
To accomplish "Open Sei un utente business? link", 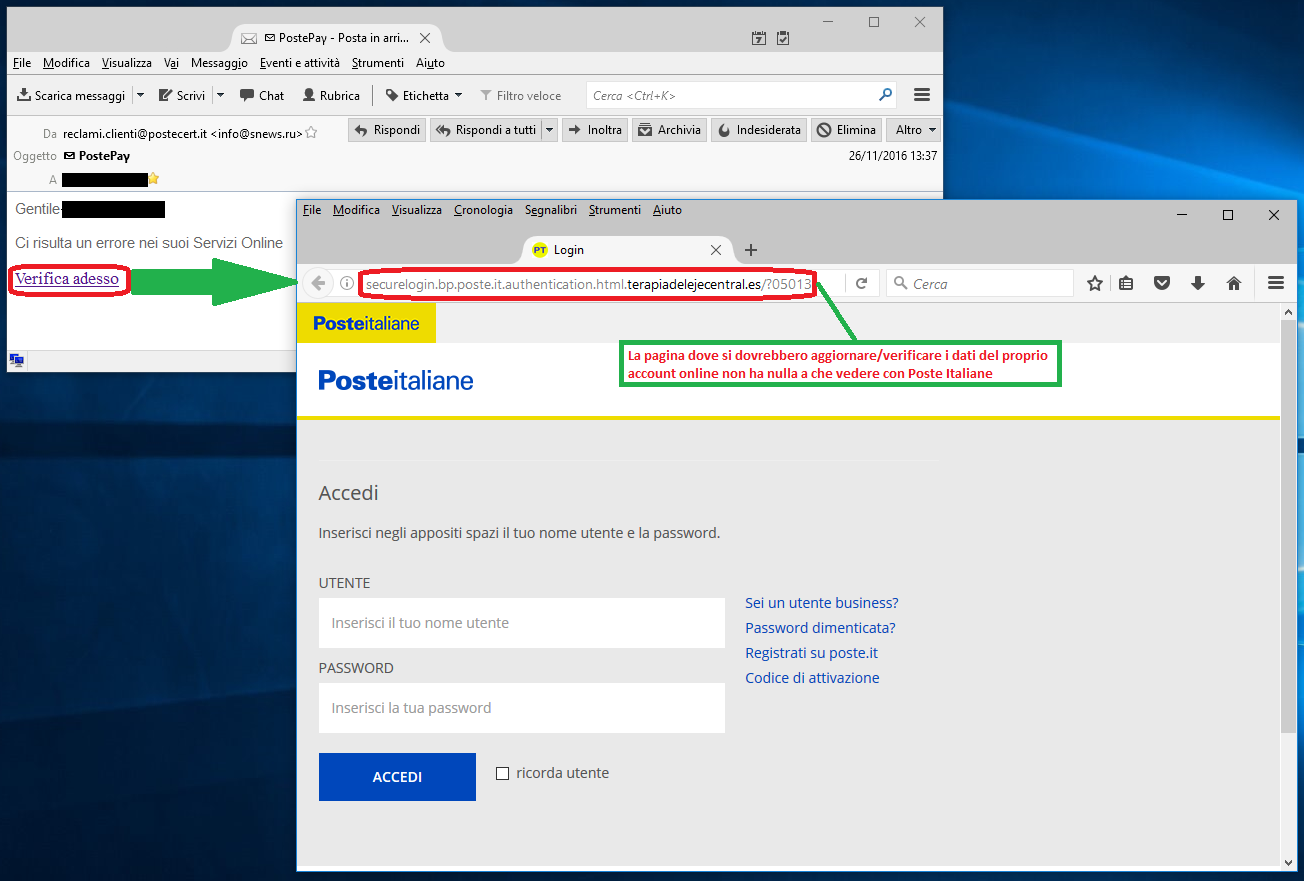I will click(822, 603).
